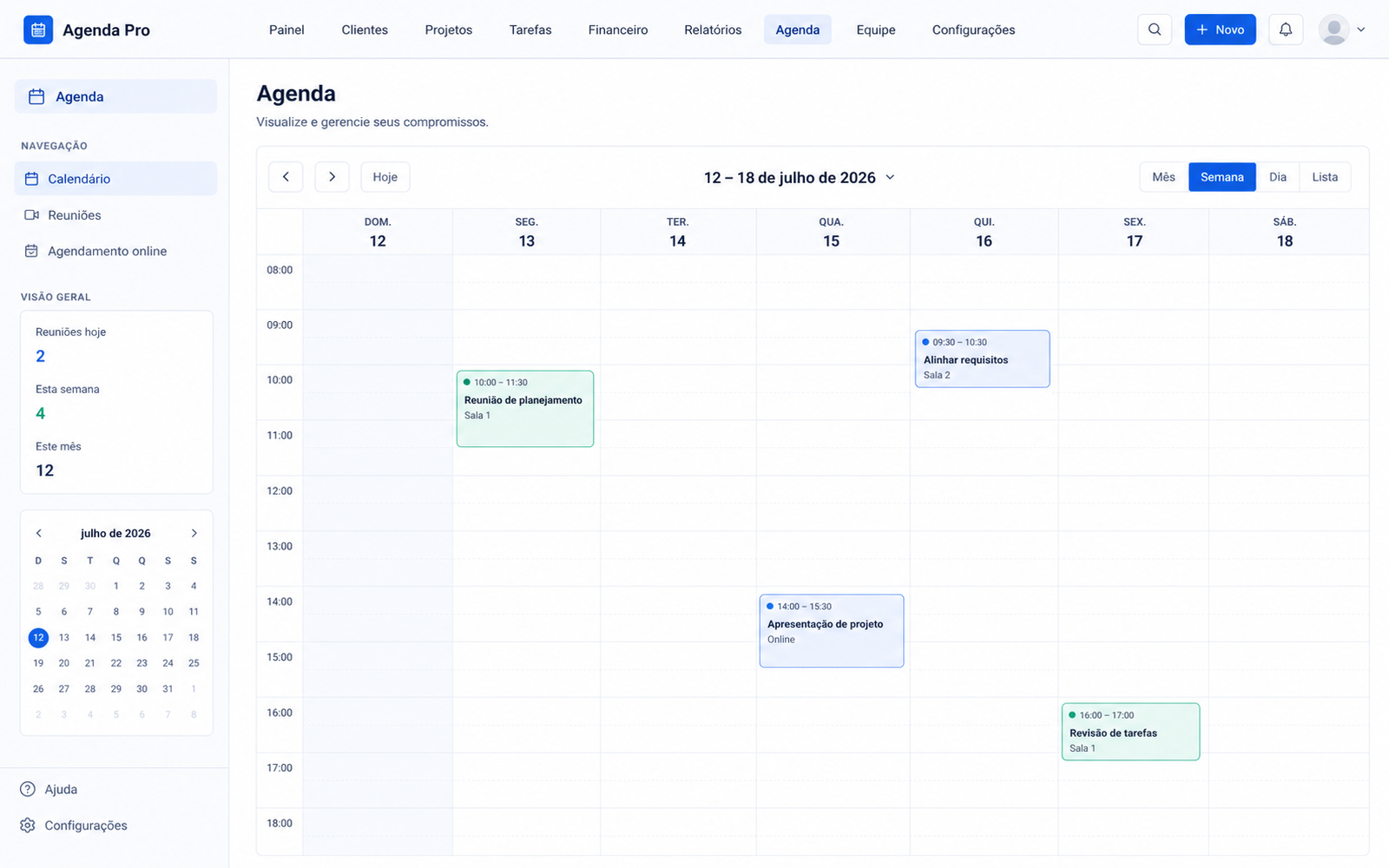
Task: Switch to Dia view
Action: [1278, 177]
